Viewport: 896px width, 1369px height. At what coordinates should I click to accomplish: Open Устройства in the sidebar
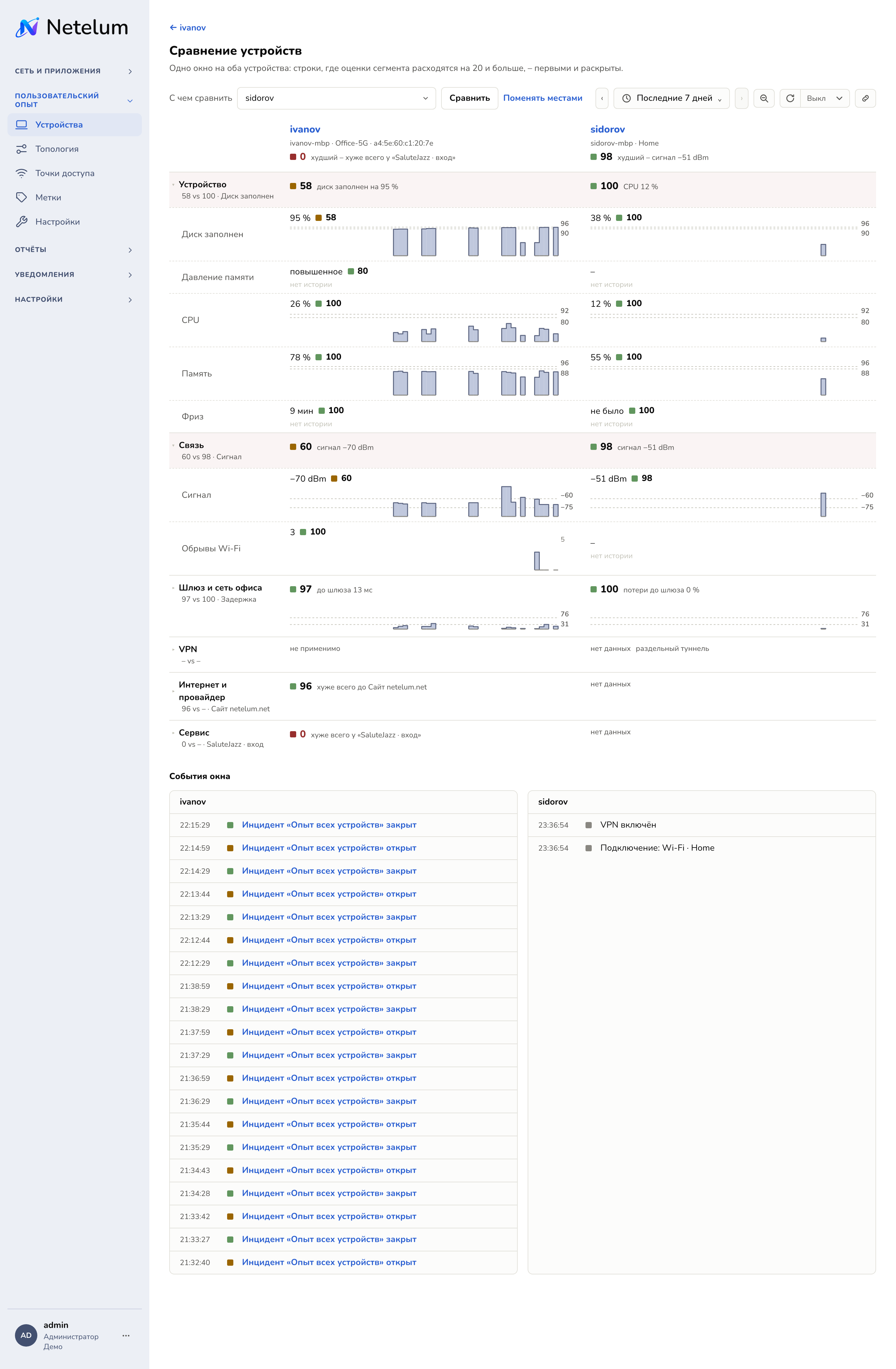[x=75, y=125]
